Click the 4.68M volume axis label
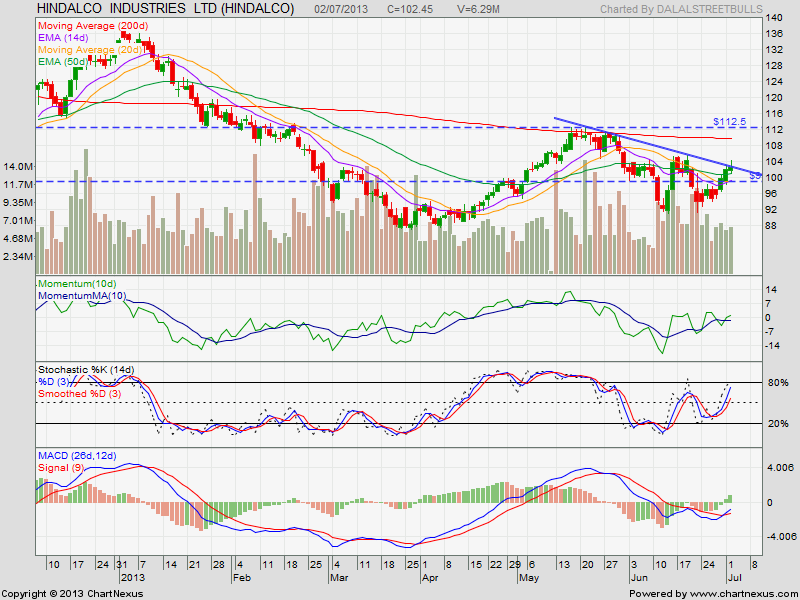The width and height of the screenshot is (800, 600). (x=18, y=238)
